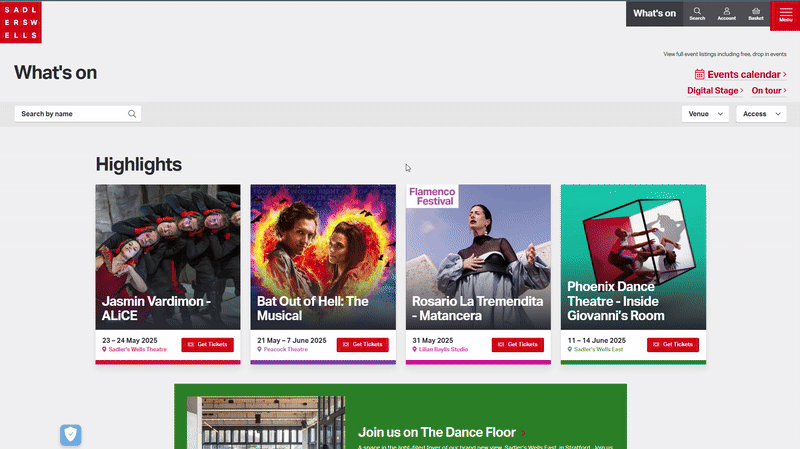
Task: Click the shield badge icon
Action: [x=70, y=435]
